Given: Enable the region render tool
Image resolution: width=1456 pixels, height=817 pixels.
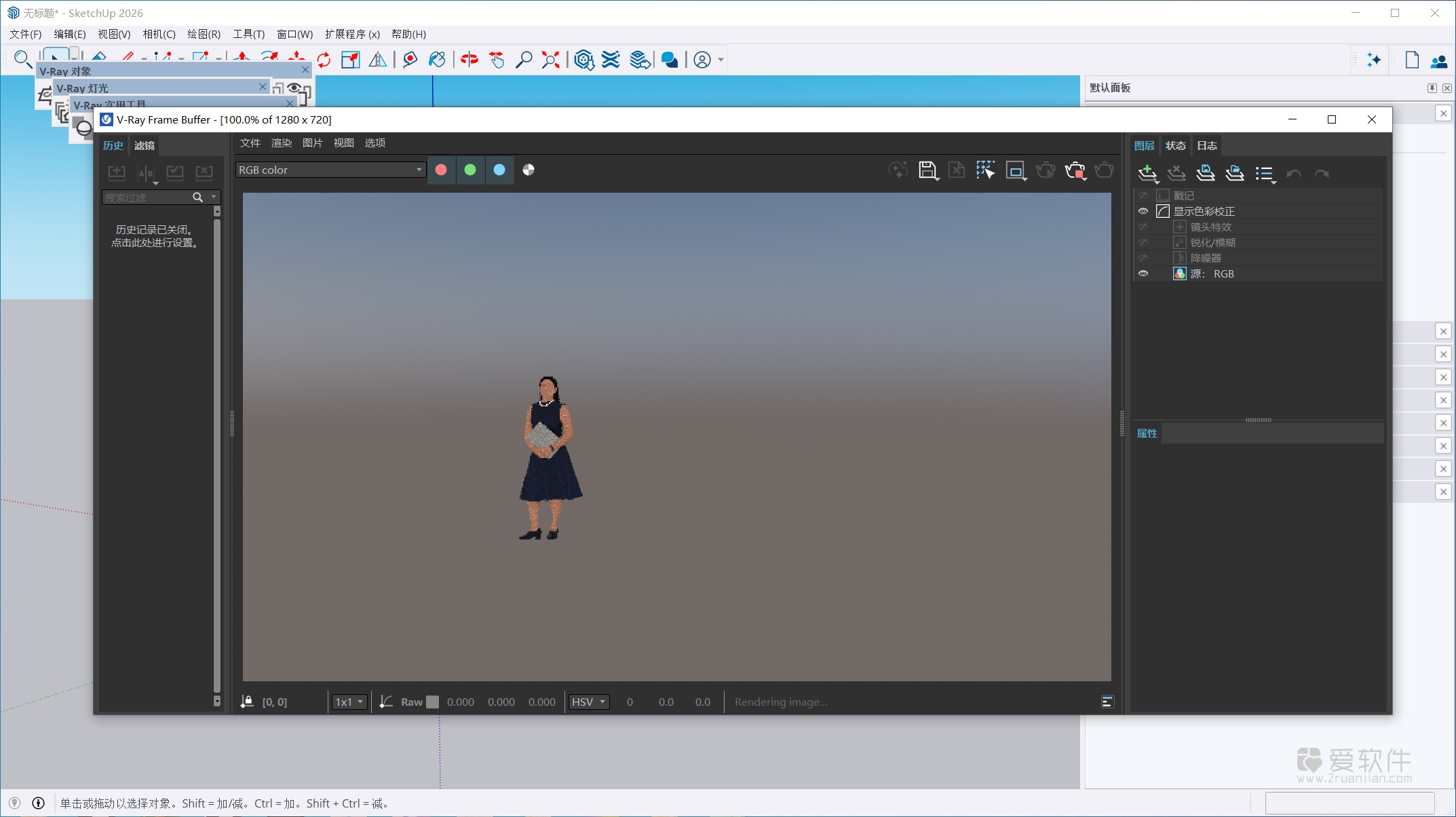Looking at the screenshot, I should tap(1016, 170).
